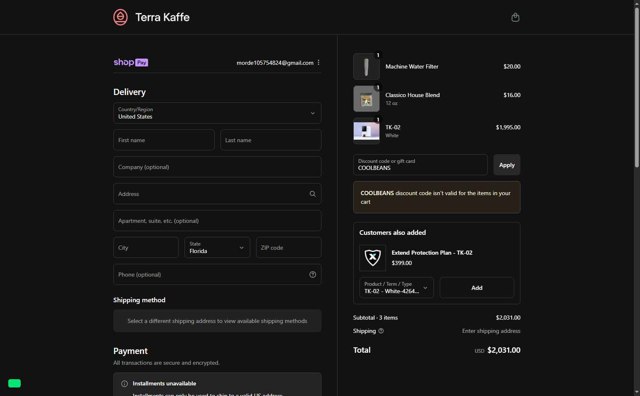Click the $2,031.00 total amount
The width and height of the screenshot is (640, 396).
(x=504, y=350)
